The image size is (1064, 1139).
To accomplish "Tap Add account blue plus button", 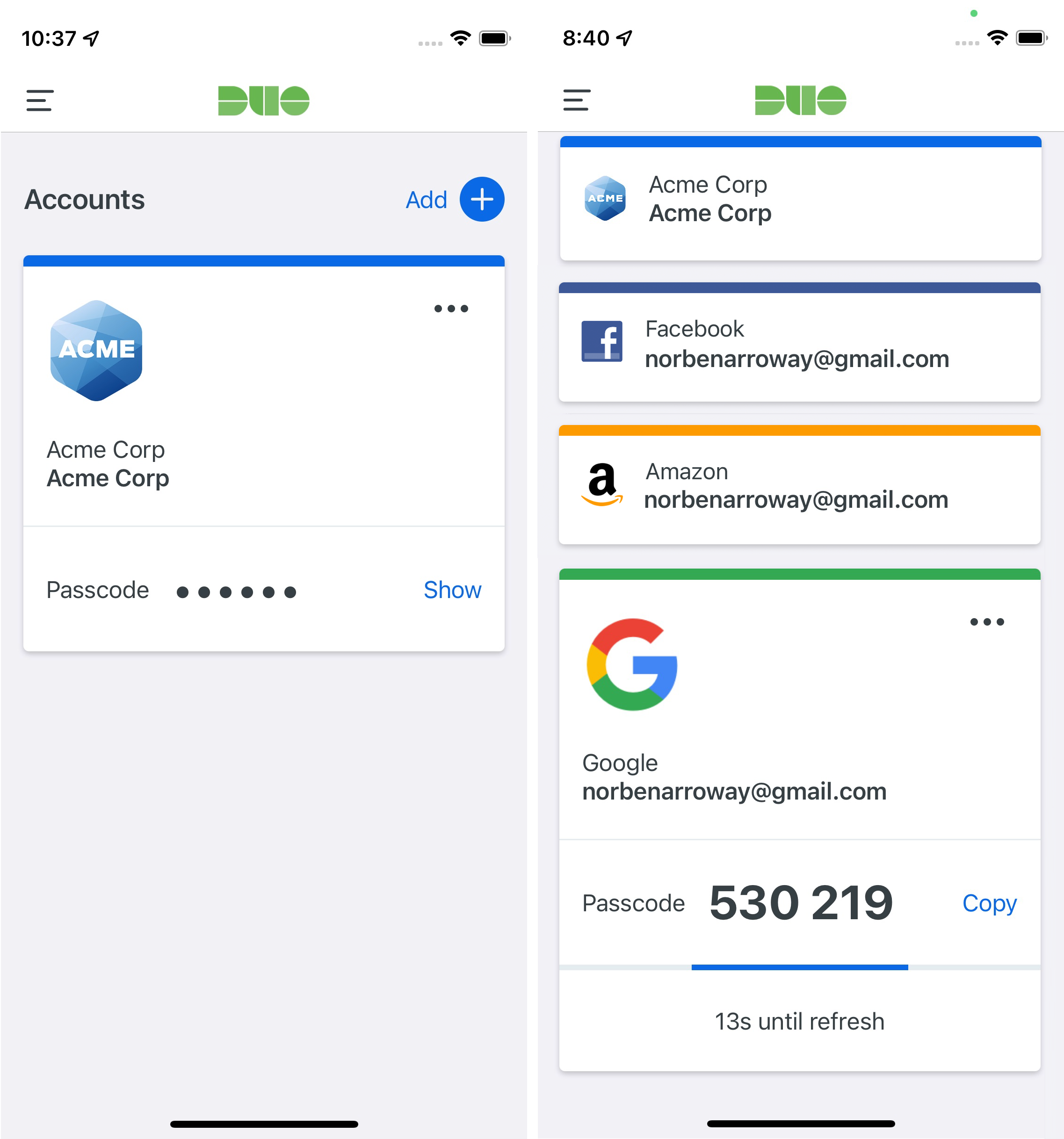I will point(482,199).
